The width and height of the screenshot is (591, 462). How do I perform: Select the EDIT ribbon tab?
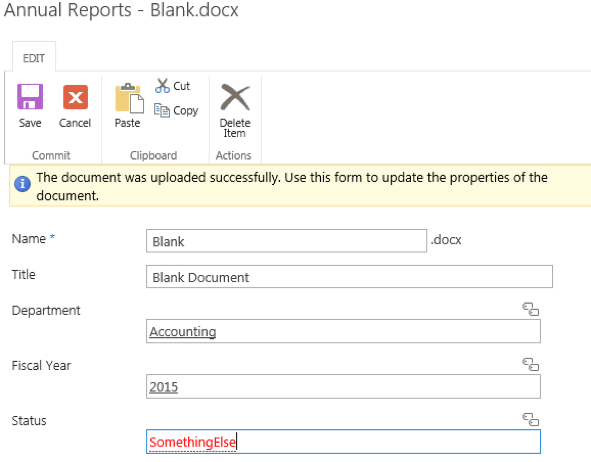click(34, 58)
